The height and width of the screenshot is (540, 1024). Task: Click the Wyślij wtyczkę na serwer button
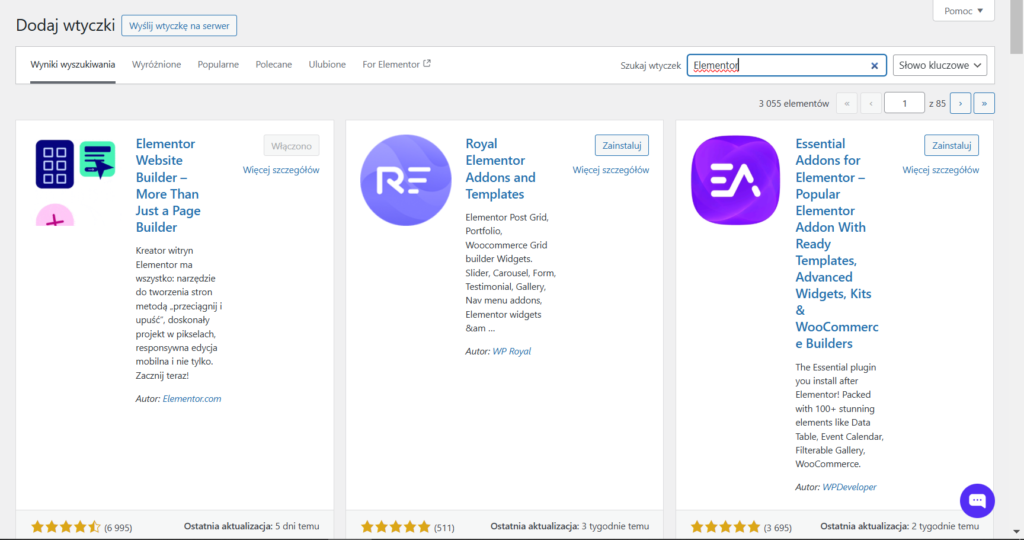click(x=179, y=26)
